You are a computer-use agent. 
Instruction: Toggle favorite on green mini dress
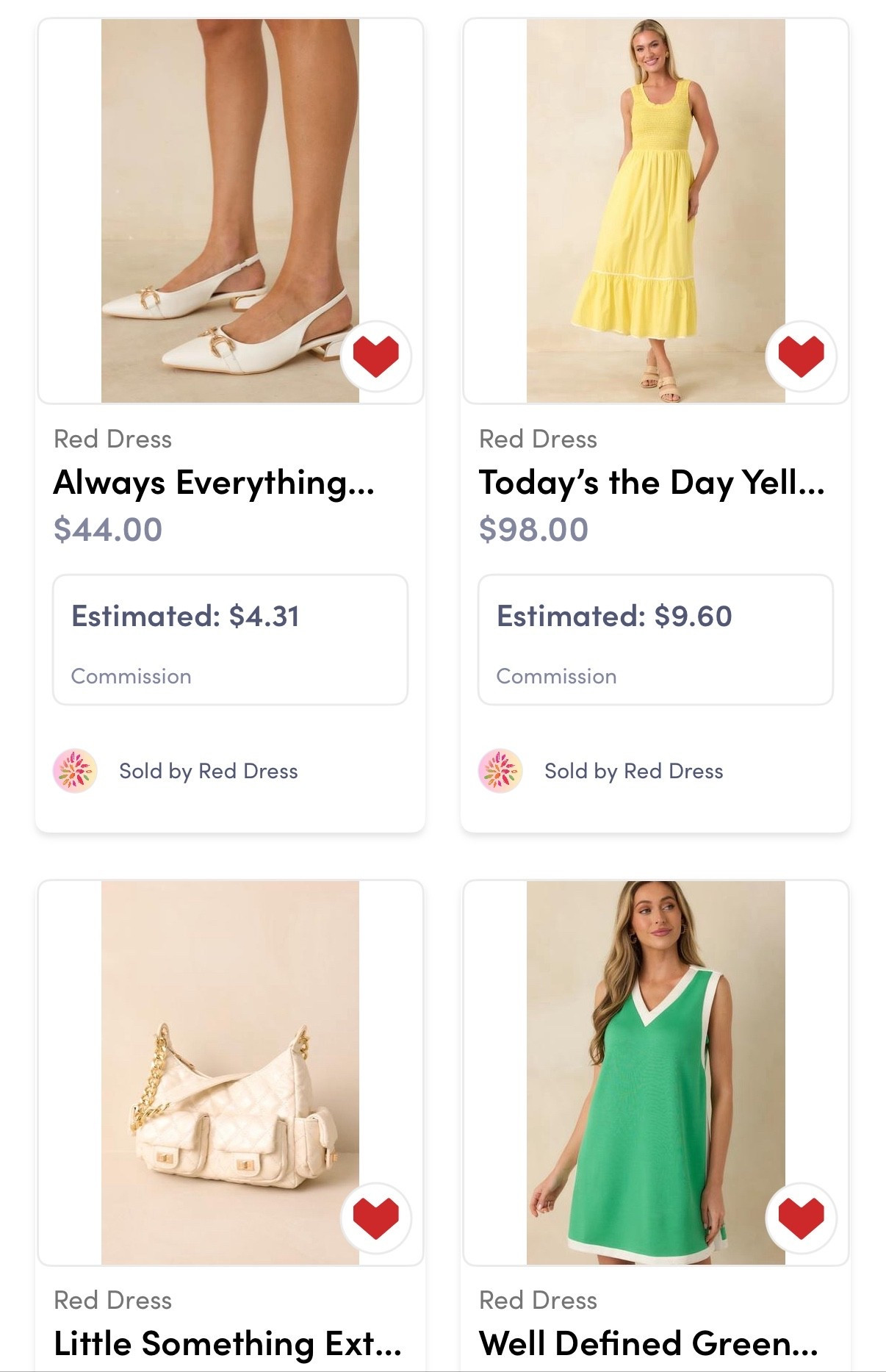pyautogui.click(x=801, y=1218)
